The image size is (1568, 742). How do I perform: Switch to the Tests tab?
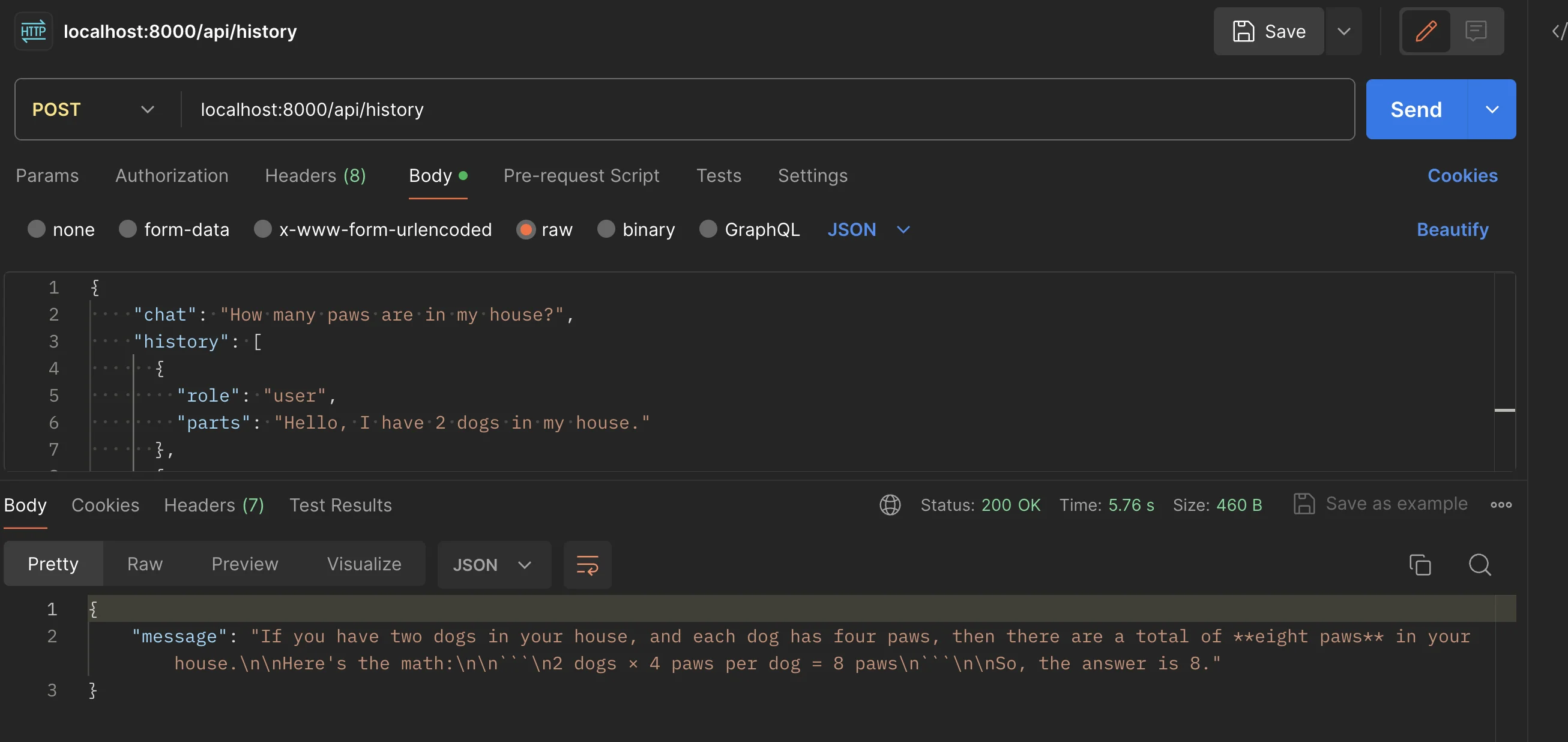click(x=719, y=176)
